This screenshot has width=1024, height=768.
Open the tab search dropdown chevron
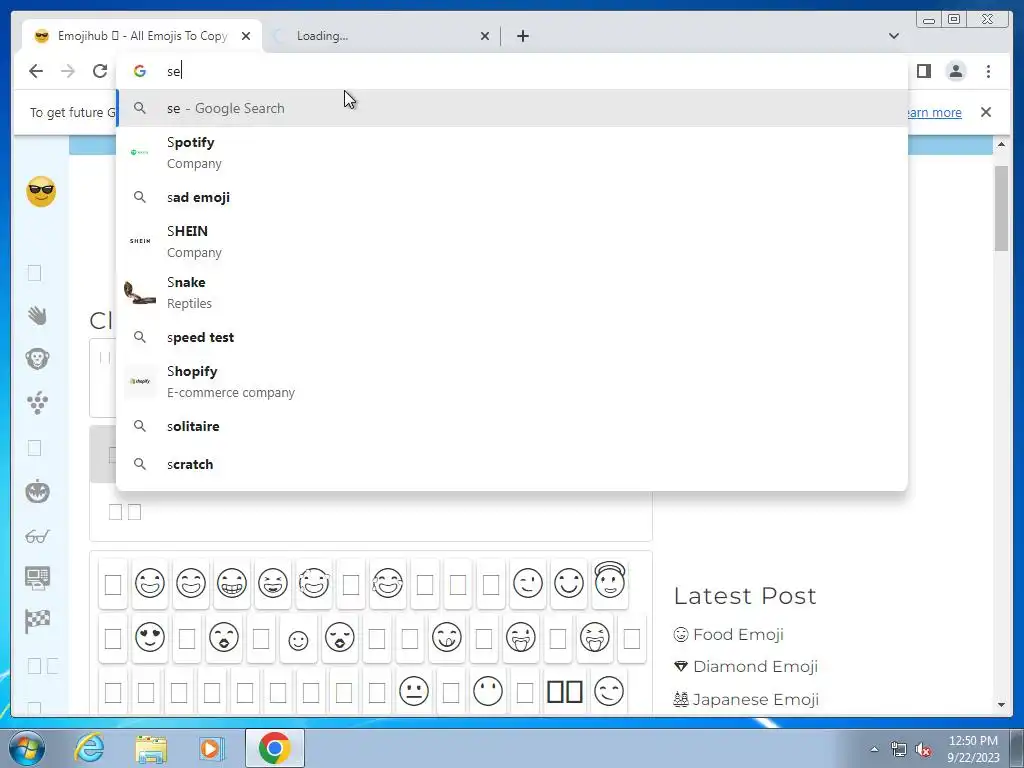[894, 36]
